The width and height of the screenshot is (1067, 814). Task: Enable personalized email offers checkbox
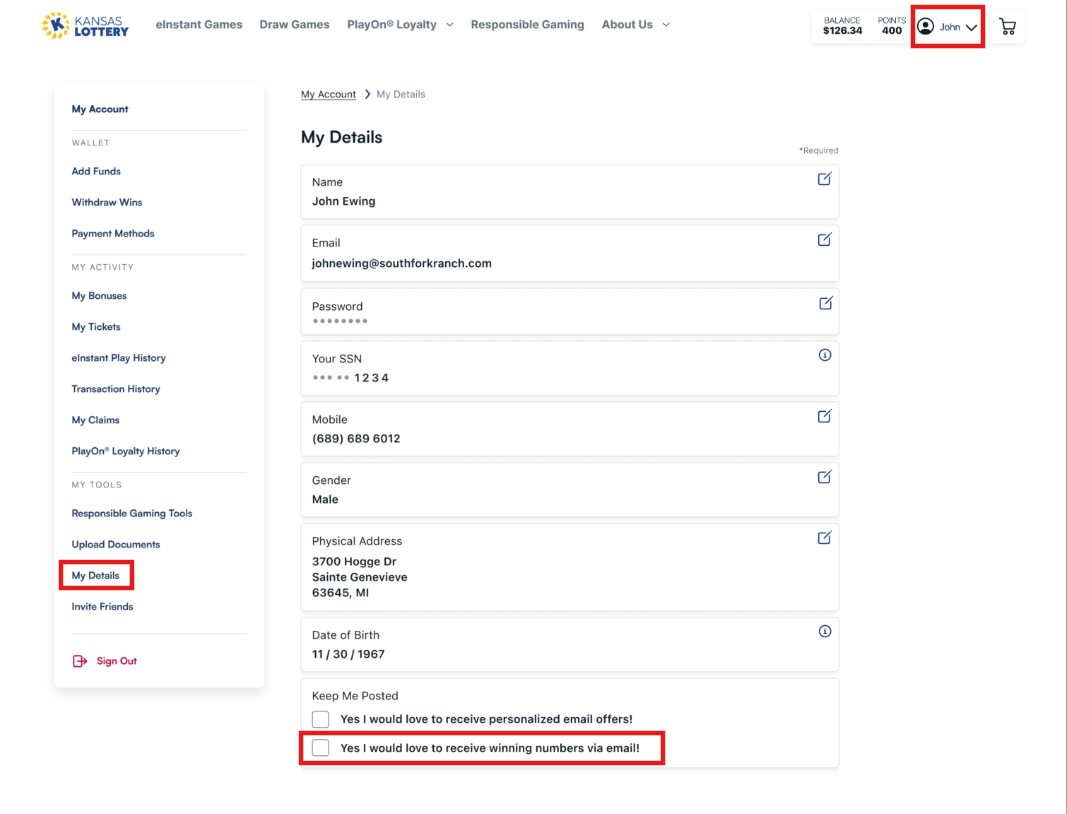[x=321, y=719]
